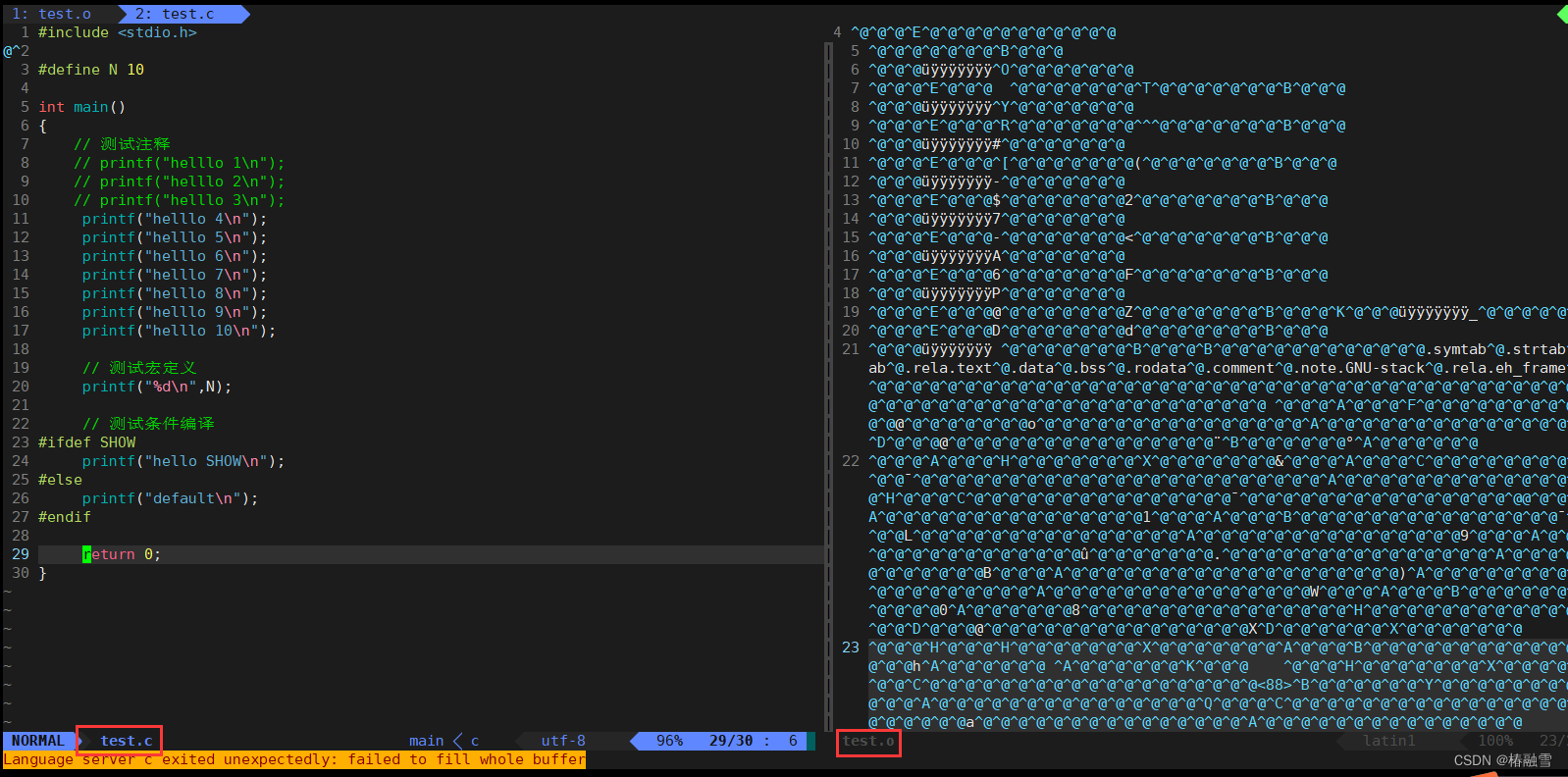
Task: Click the 29/30 line counter
Action: (731, 741)
